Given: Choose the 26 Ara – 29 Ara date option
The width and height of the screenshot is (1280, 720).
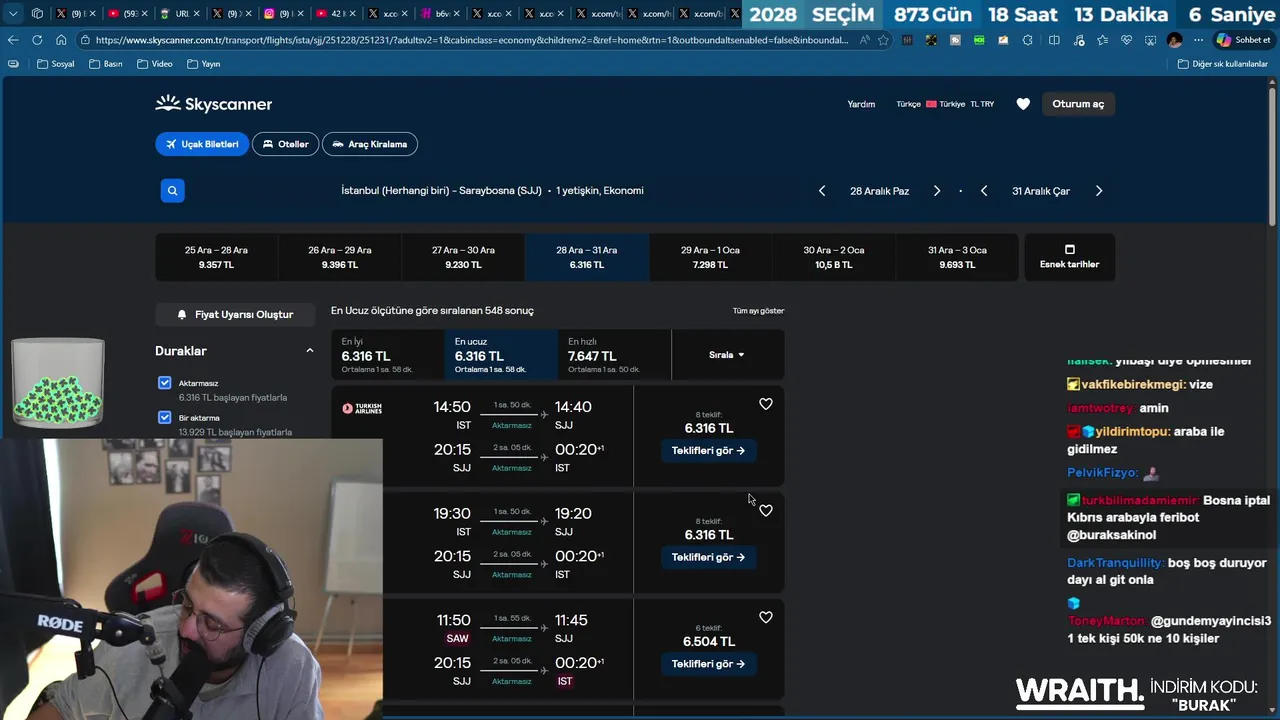Looking at the screenshot, I should 340,257.
